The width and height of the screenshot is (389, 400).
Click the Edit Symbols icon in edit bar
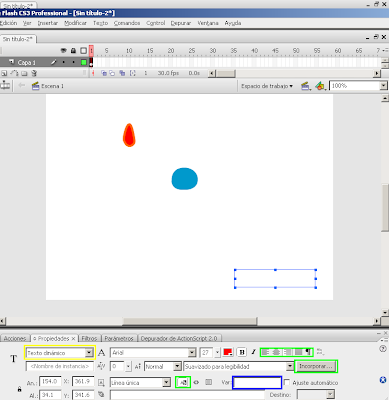pyautogui.click(x=320, y=86)
